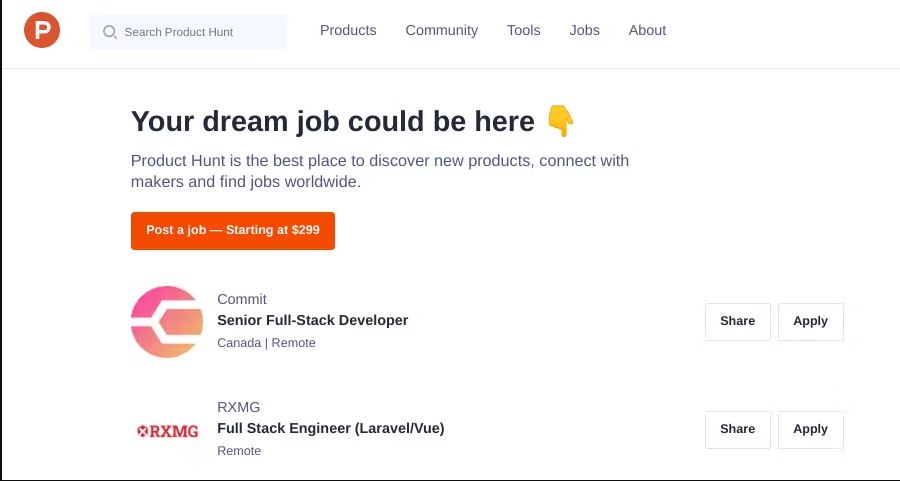The width and height of the screenshot is (900, 481).
Task: Share the Full Stack Engineer (Laravel/Vue) job
Action: pos(738,429)
